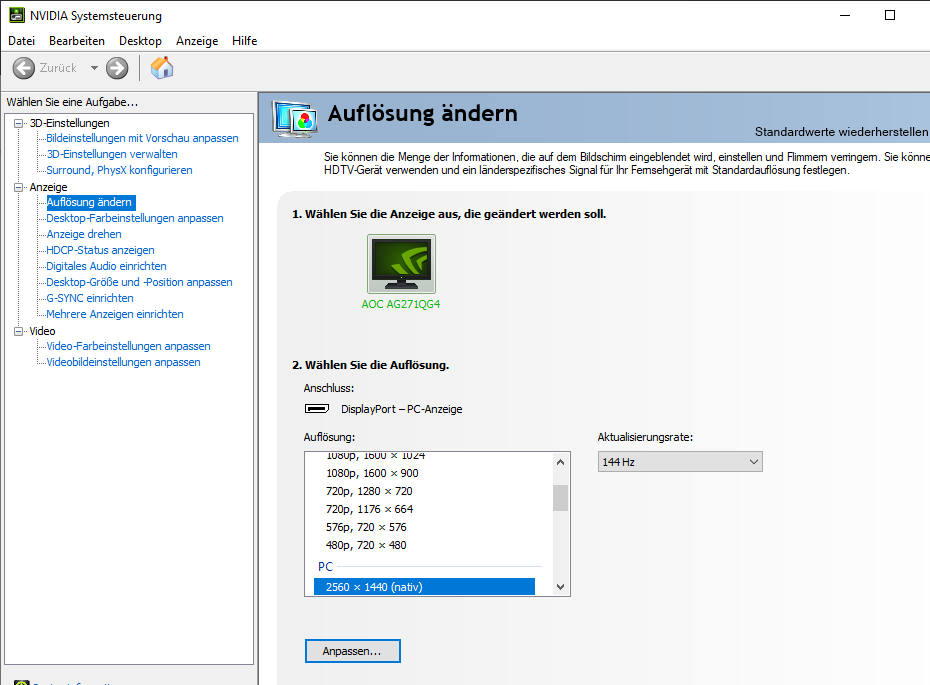930x685 pixels.
Task: Open Desktop-Größe und -Position anpassen
Action: click(139, 282)
